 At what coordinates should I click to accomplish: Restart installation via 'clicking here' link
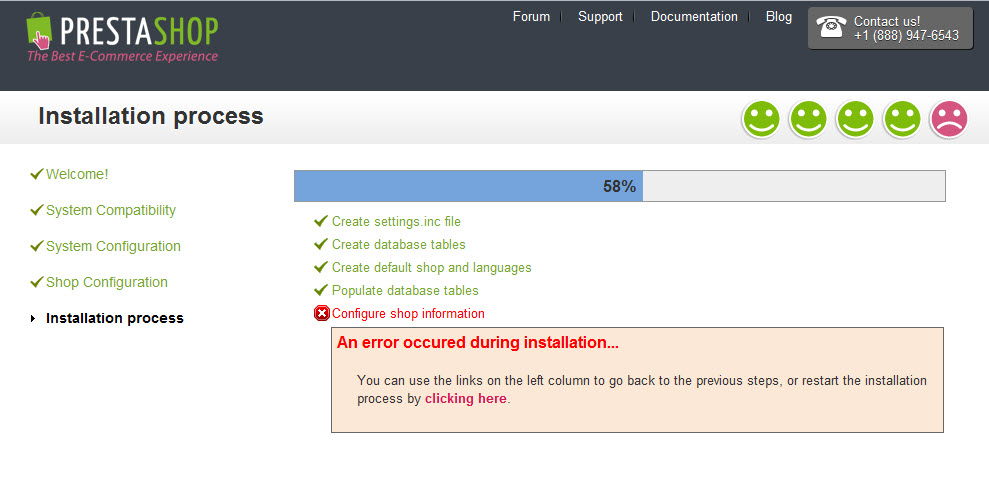(465, 399)
